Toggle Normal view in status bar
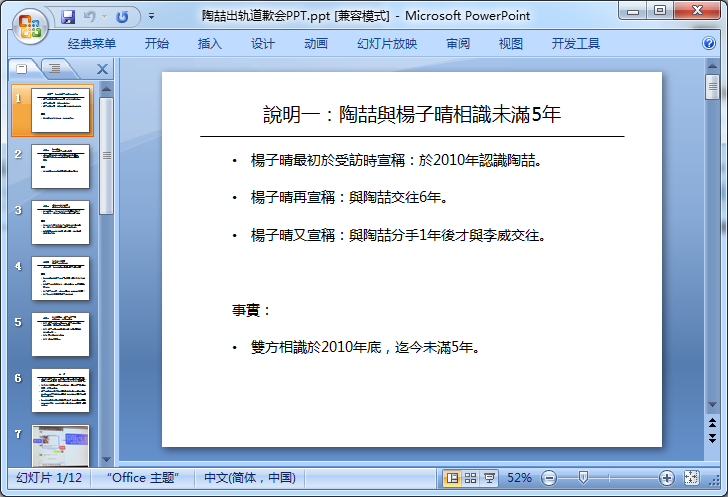 pos(452,478)
